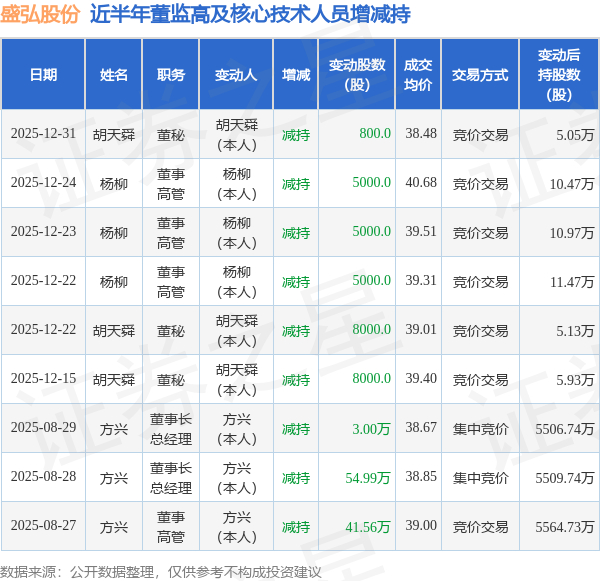Click name 杨柳 in the 2025-12-23 row
This screenshot has width=600, height=581.
[x=114, y=233]
